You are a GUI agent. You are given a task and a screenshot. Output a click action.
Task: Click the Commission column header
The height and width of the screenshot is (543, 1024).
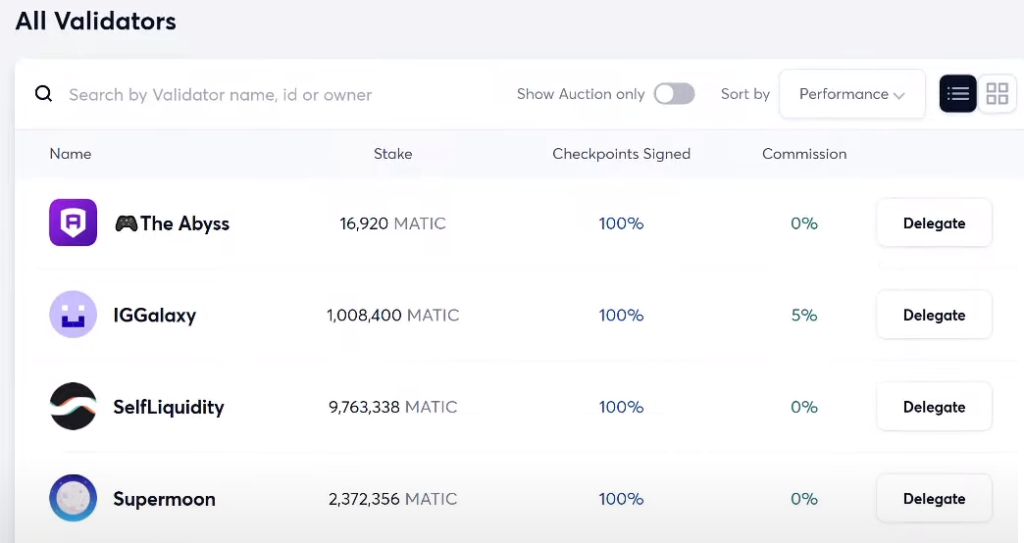coord(804,154)
